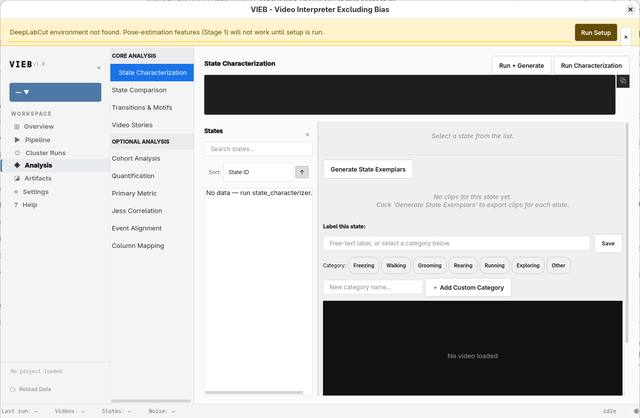Click the 'idle' status indicator

point(609,411)
